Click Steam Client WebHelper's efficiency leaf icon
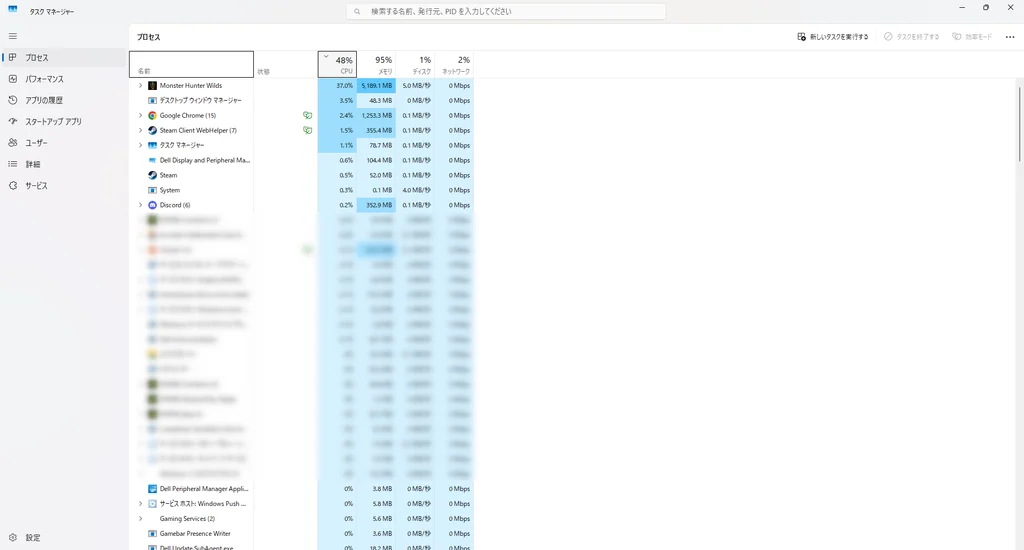Screen dimensions: 1024x550 pos(307,131)
